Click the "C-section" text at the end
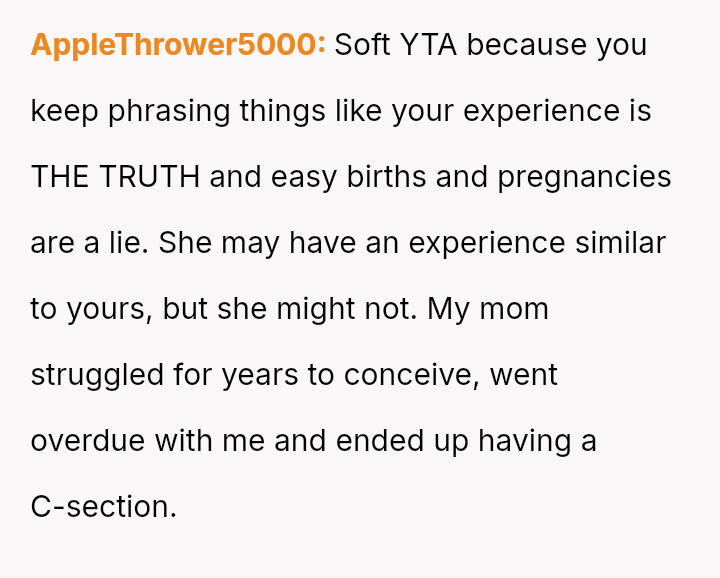 (x=103, y=507)
